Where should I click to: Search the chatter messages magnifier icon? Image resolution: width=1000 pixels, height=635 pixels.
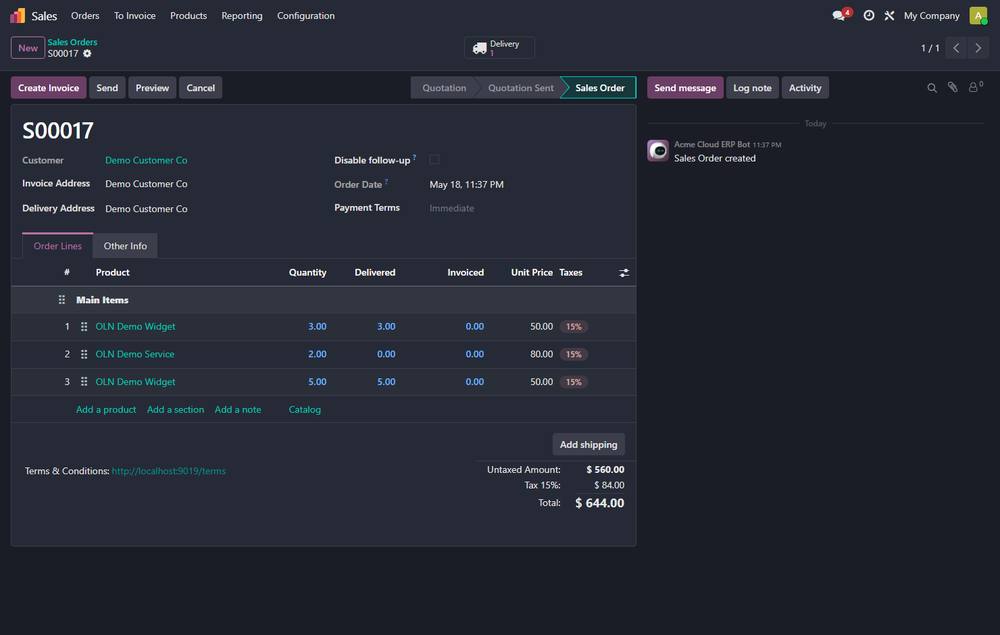click(932, 88)
